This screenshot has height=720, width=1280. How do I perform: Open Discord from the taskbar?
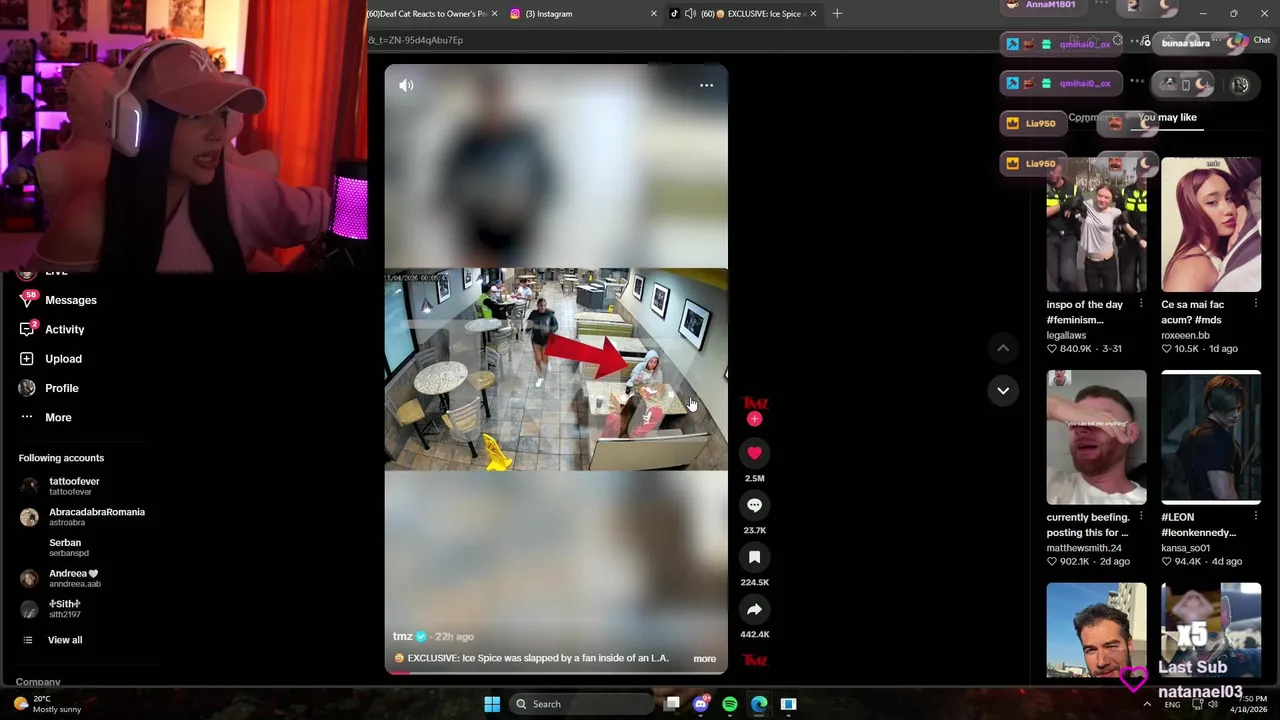701,704
